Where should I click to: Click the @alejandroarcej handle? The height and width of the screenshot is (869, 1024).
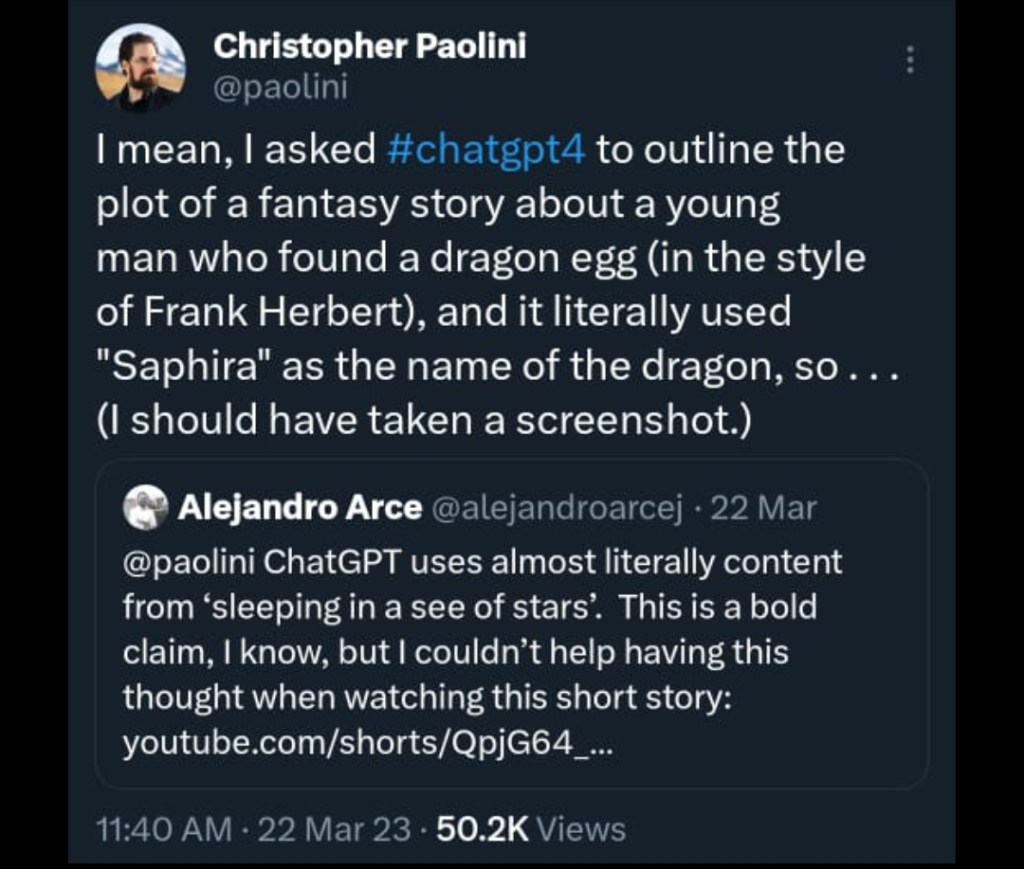coord(557,509)
